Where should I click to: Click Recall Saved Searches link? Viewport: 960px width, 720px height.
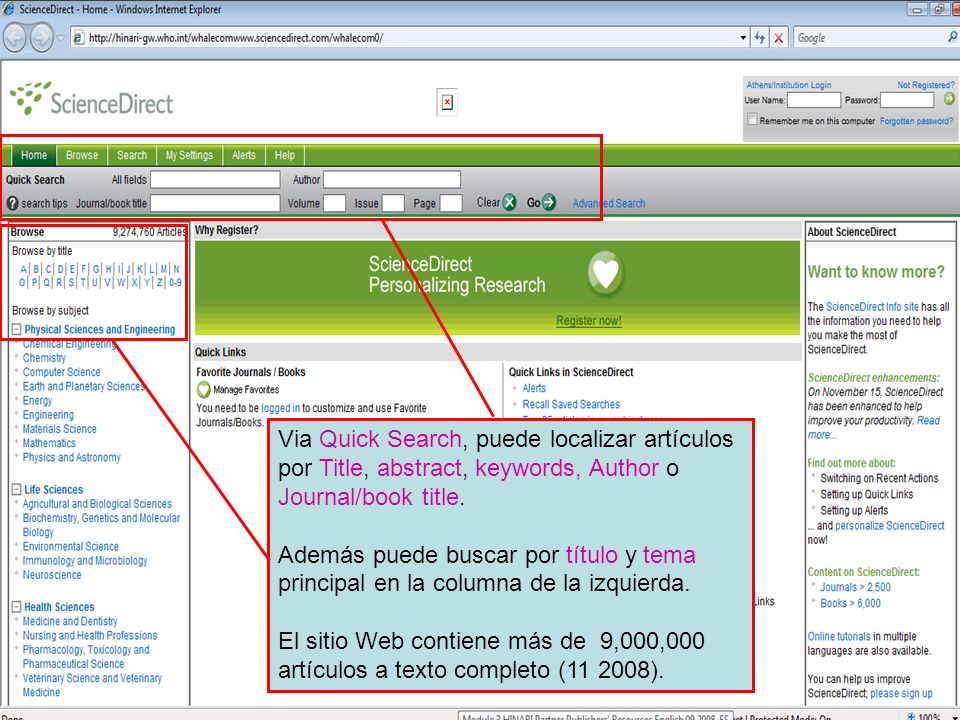(571, 404)
